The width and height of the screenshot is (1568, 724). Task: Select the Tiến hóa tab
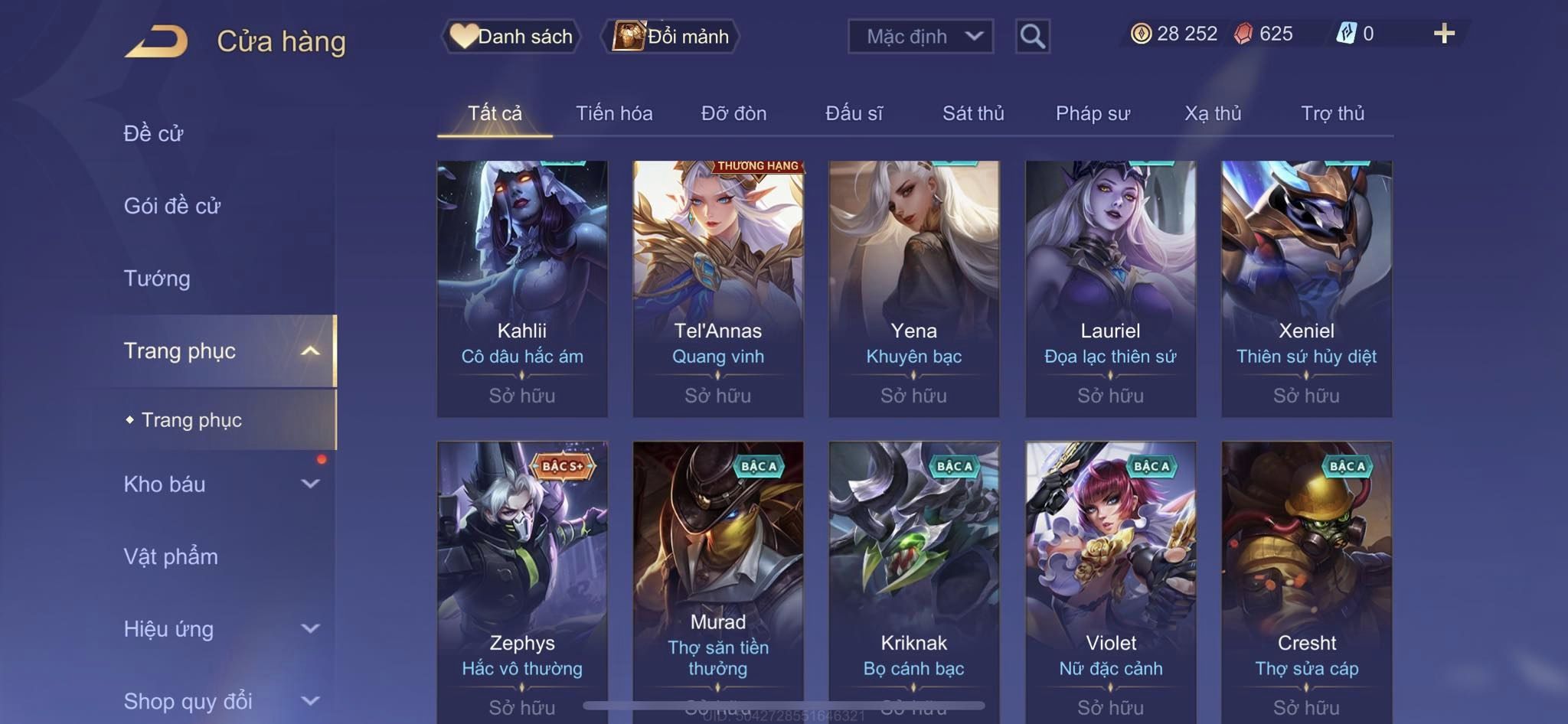point(614,113)
